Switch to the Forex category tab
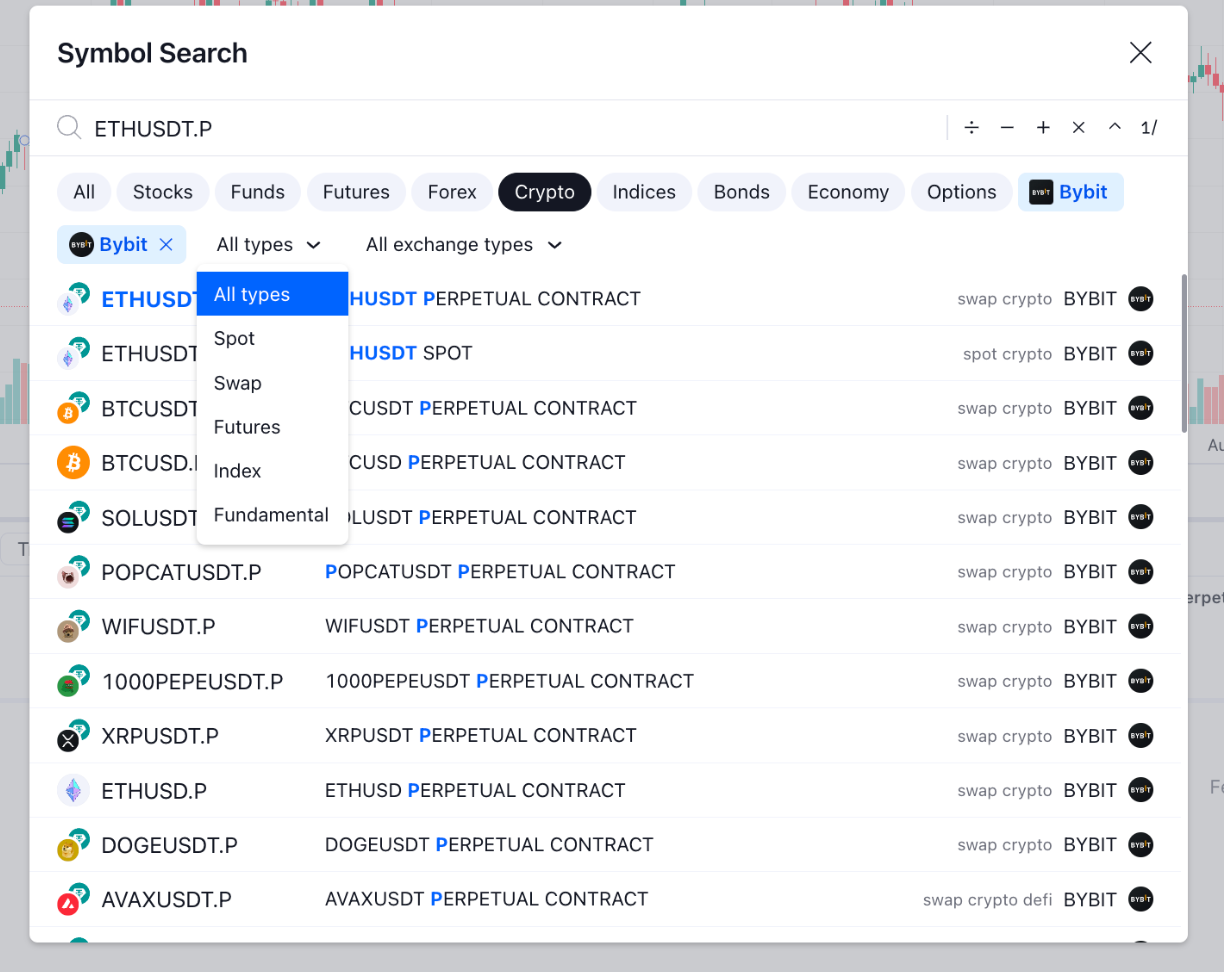The width and height of the screenshot is (1224, 972). click(452, 192)
